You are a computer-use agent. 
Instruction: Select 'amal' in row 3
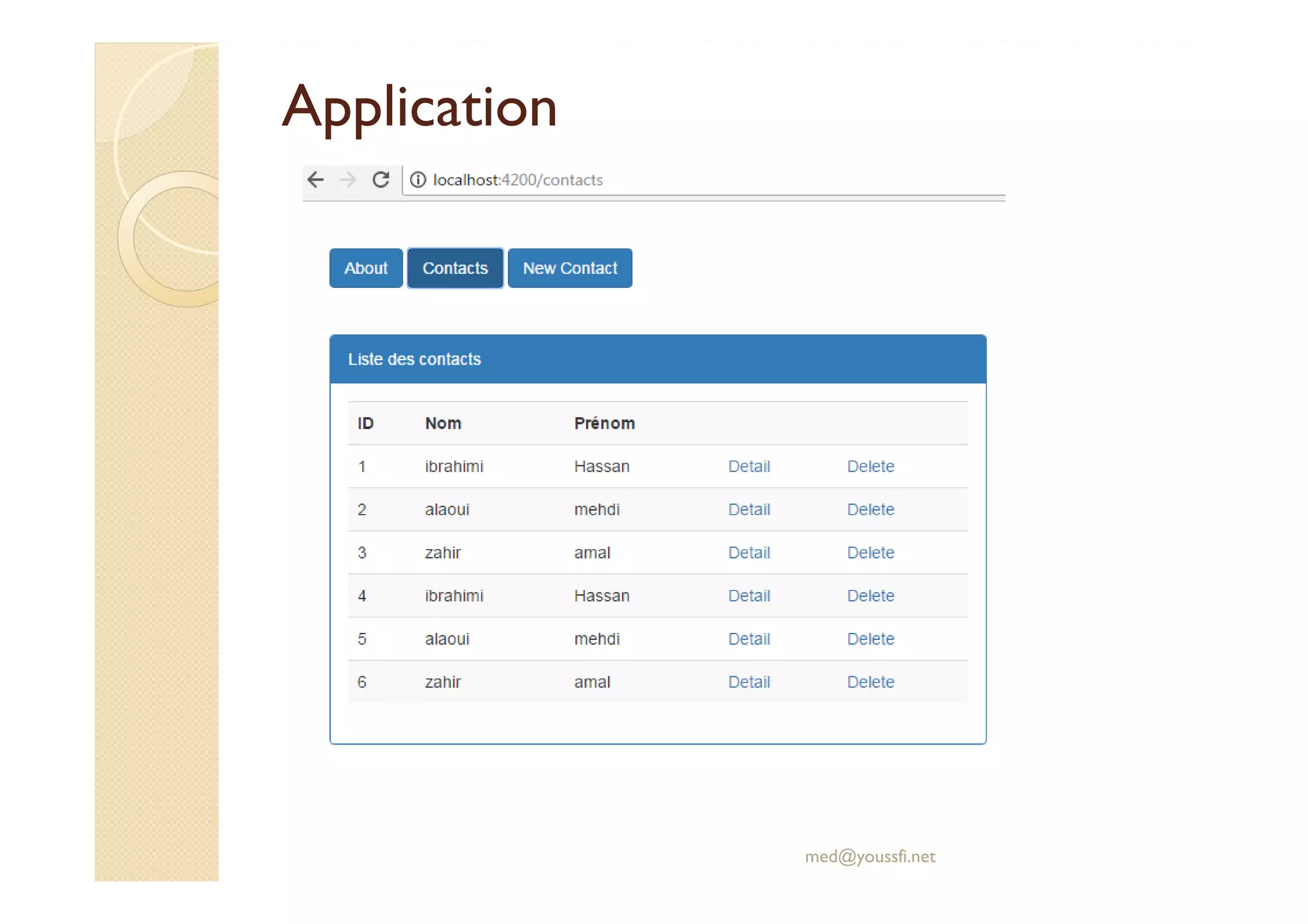[x=592, y=552]
